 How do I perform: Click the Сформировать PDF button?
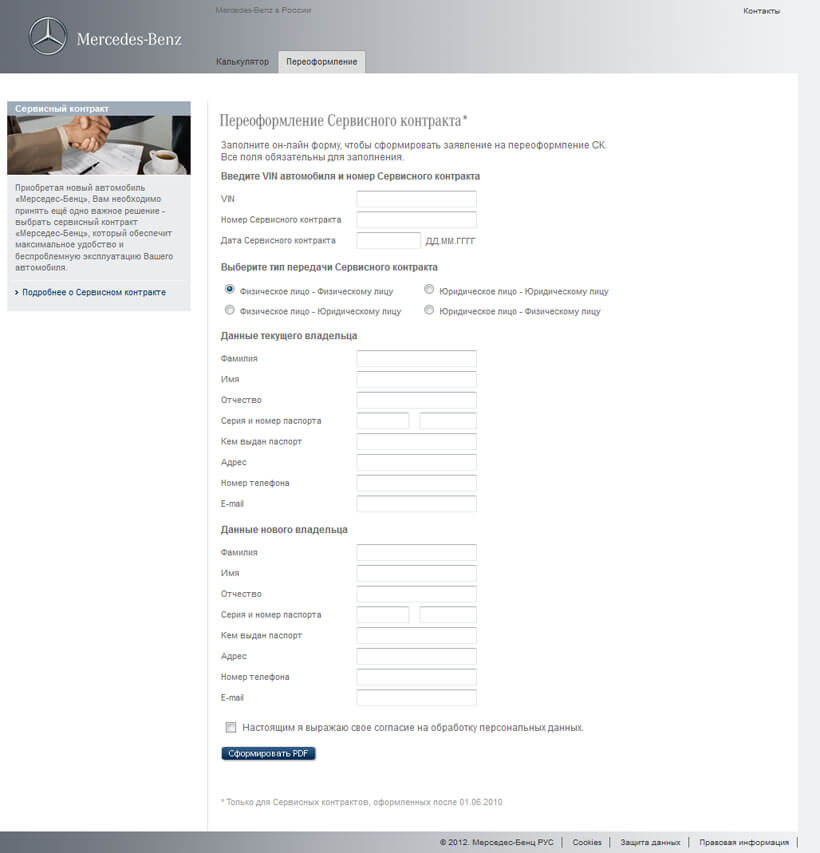[x=268, y=753]
